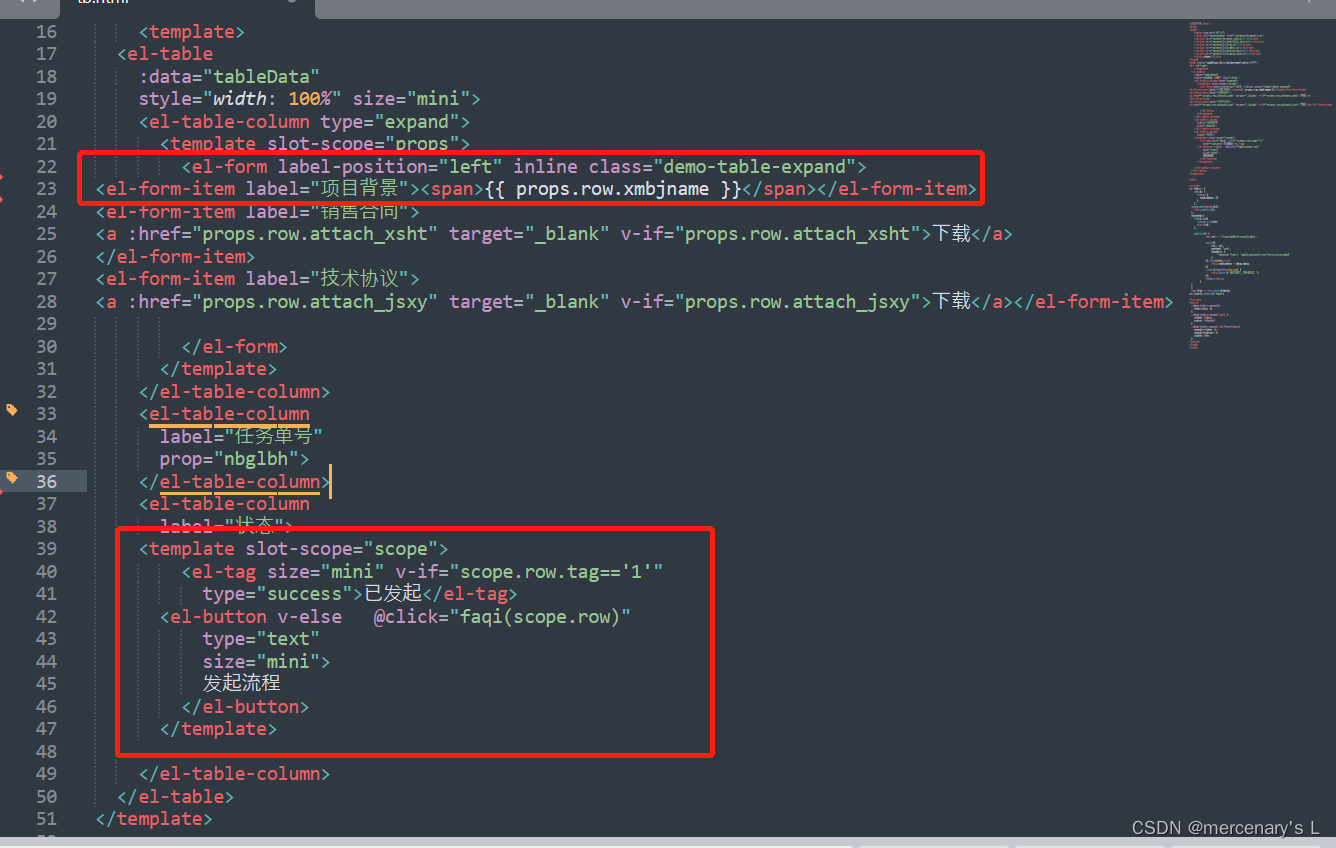Viewport: 1336px width, 848px height.
Task: Select line number 20 in the gutter
Action: click(46, 121)
